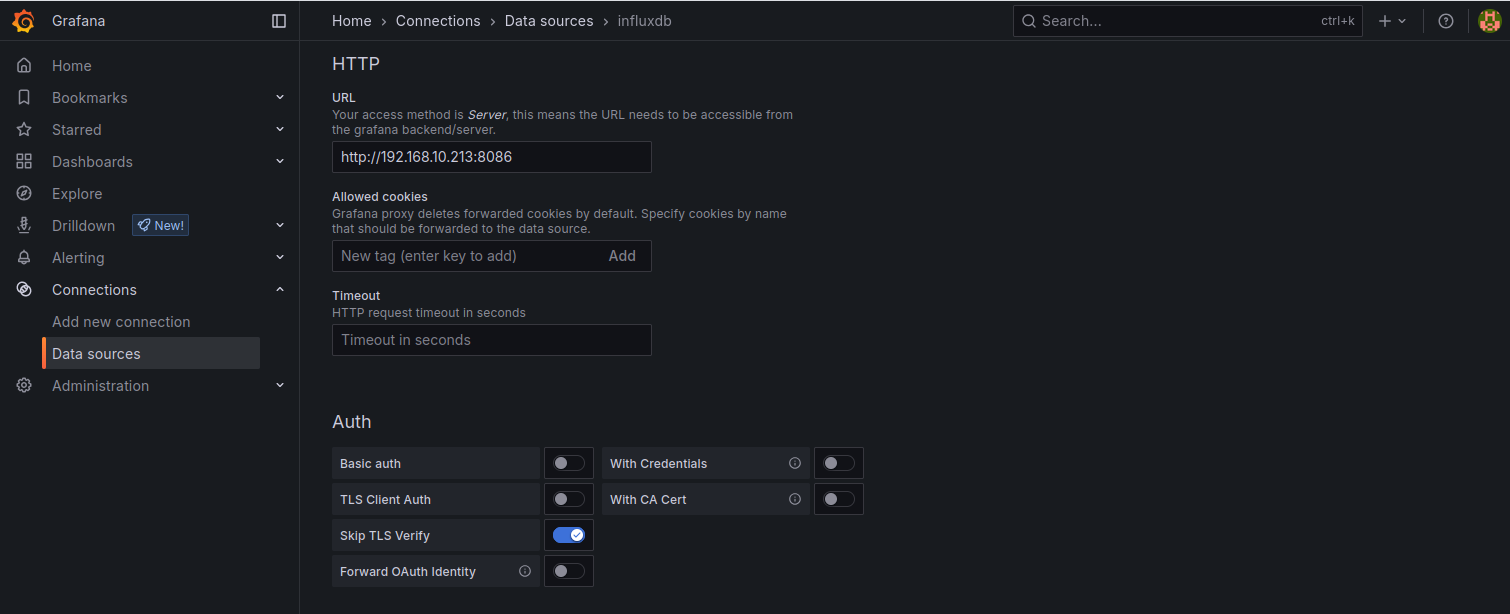The height and width of the screenshot is (614, 1510).
Task: Click the Drilldown icon in sidebar
Action: pyautogui.click(x=24, y=226)
